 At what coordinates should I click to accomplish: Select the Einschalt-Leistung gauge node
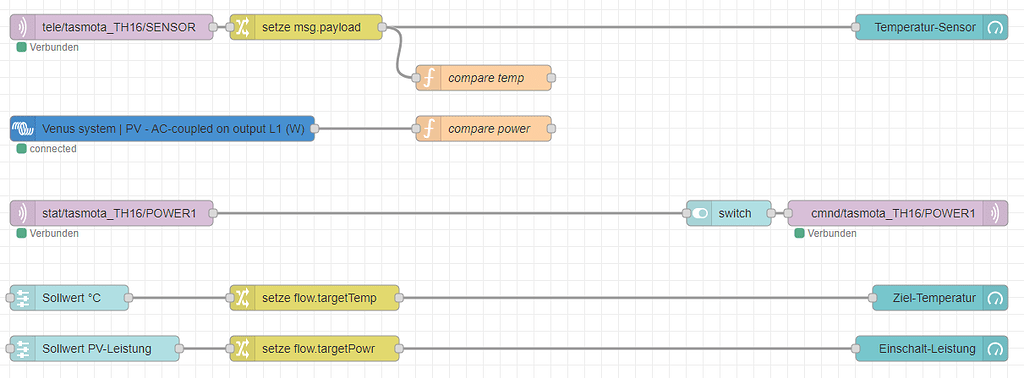[931, 349]
